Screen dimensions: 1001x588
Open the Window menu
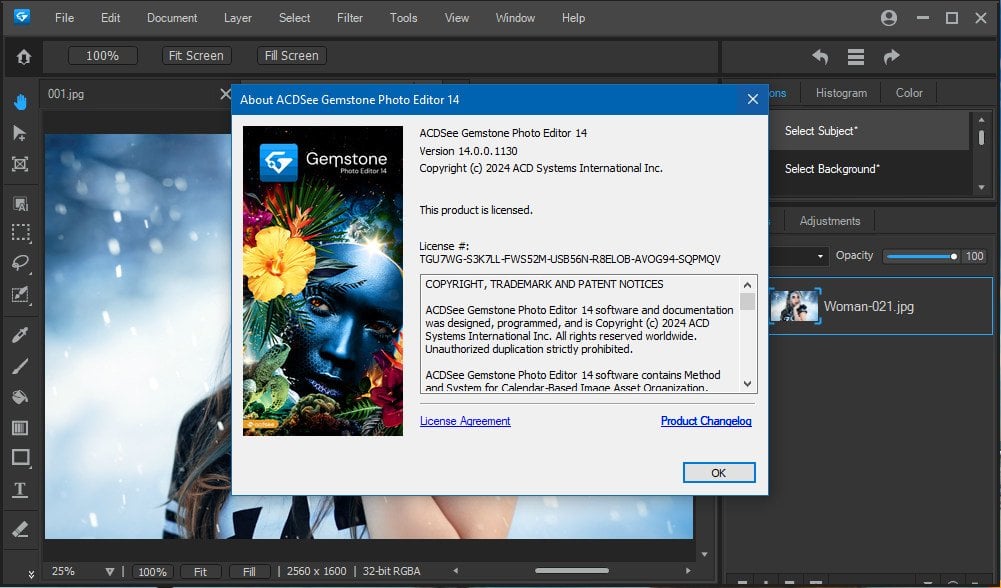coord(515,18)
